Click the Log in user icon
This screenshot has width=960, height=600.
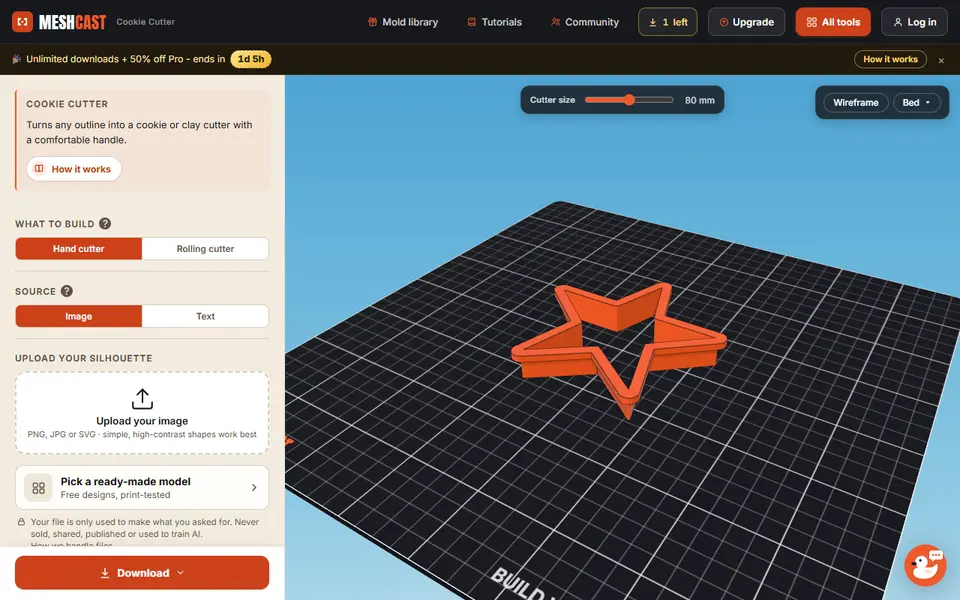click(898, 22)
